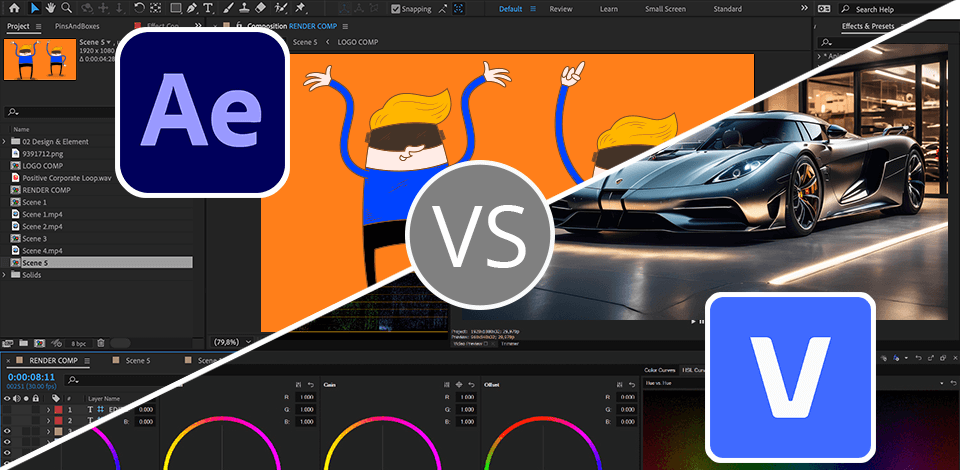Toggle the lock box of layer 1
960x470 pixels.
[36, 409]
